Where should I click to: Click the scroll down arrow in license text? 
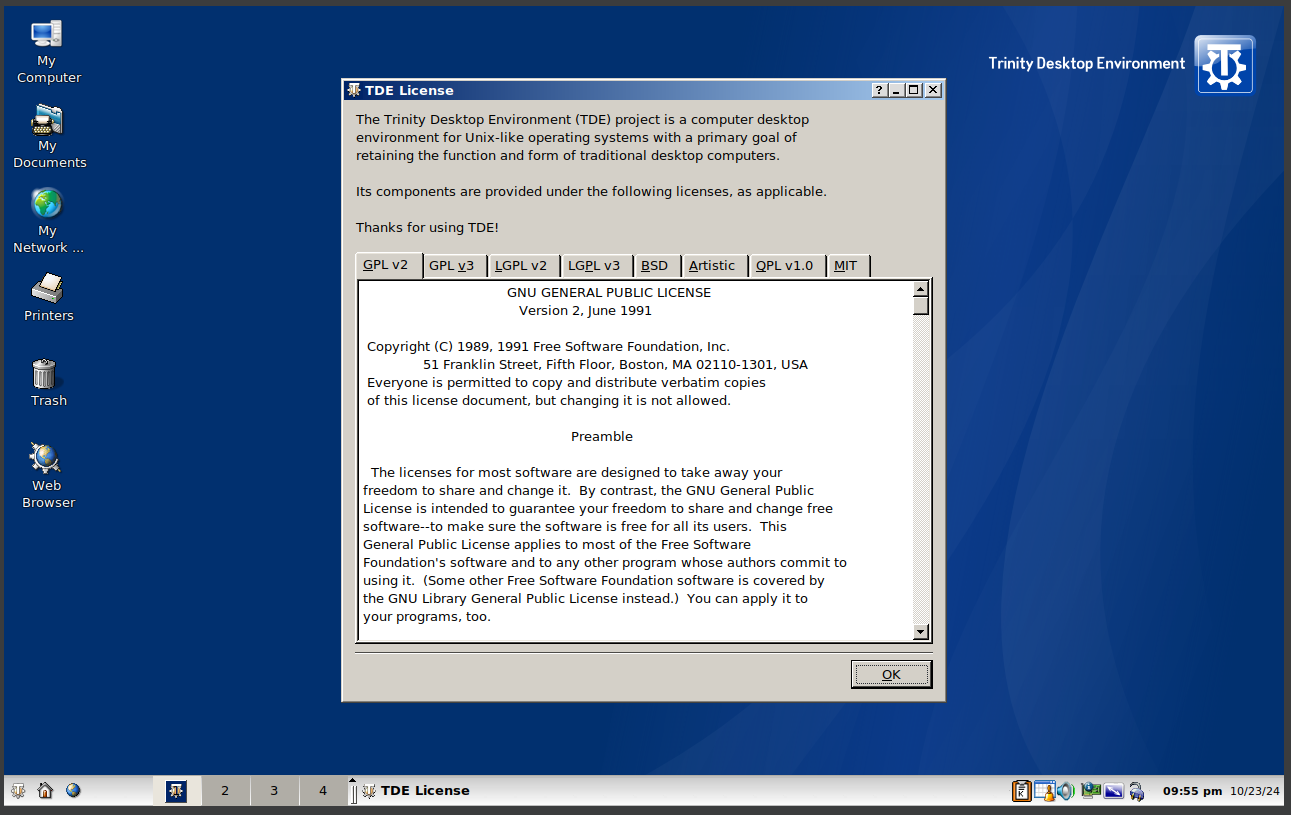[x=921, y=632]
